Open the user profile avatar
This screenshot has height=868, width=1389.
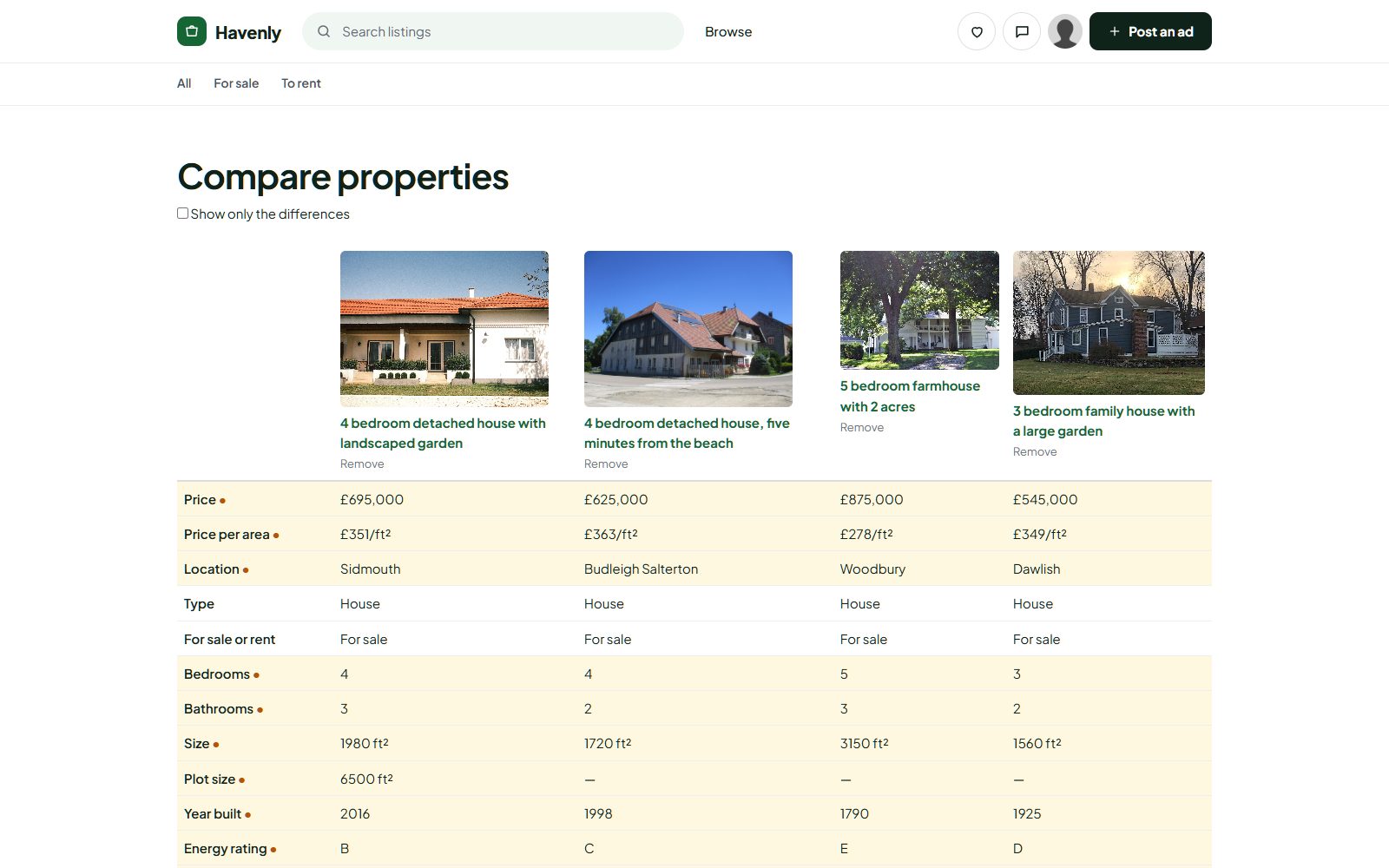[1065, 31]
